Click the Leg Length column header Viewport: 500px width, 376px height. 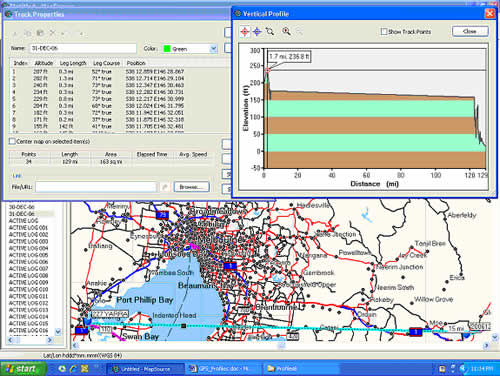(x=73, y=63)
